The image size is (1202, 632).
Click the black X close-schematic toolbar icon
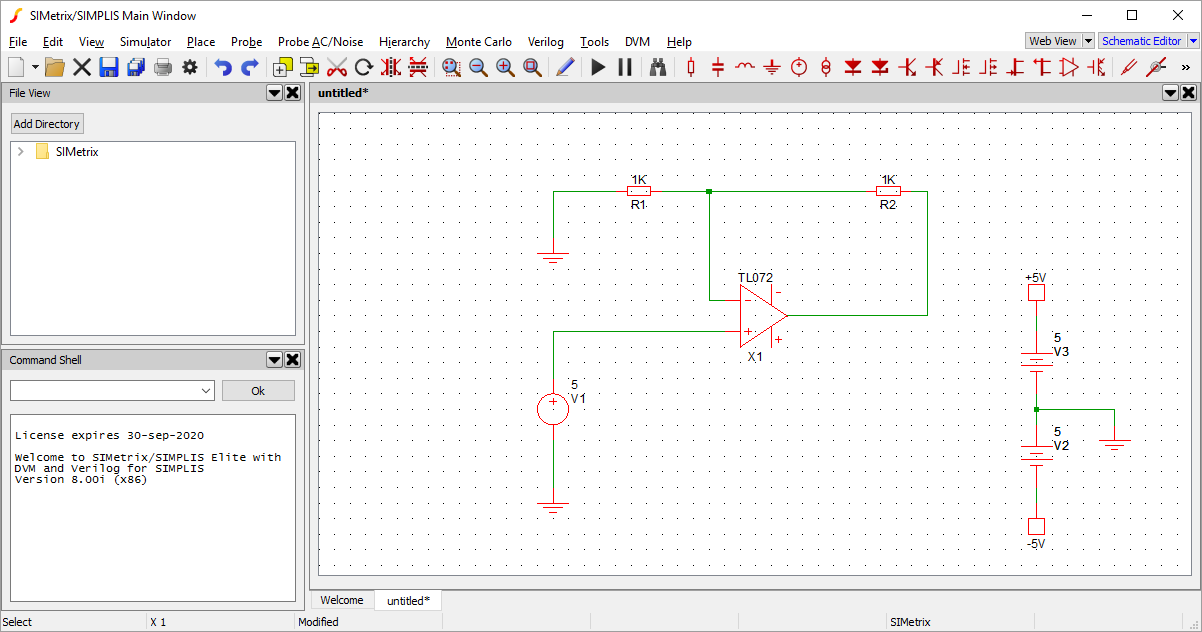coord(82,67)
